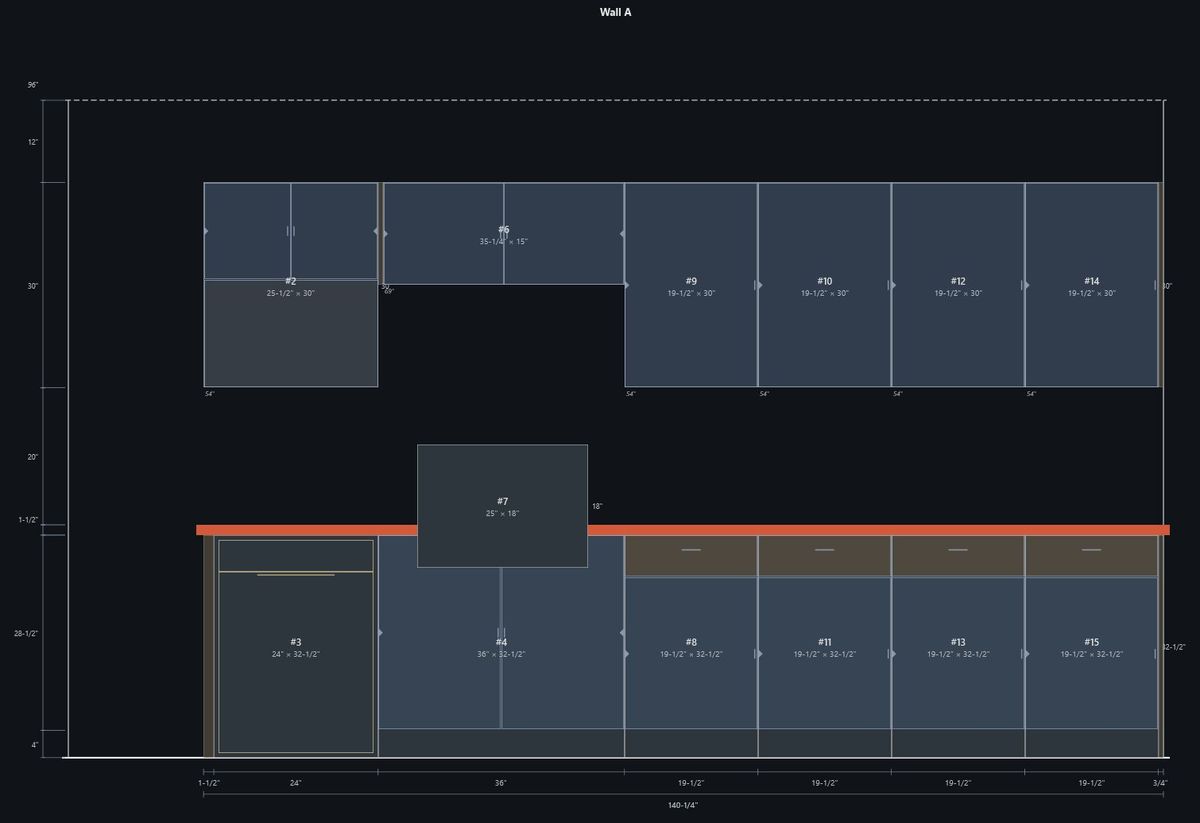Select upper cabinet #2 (25-1/2" × 30")
This screenshot has height=823, width=1200.
tap(291, 284)
